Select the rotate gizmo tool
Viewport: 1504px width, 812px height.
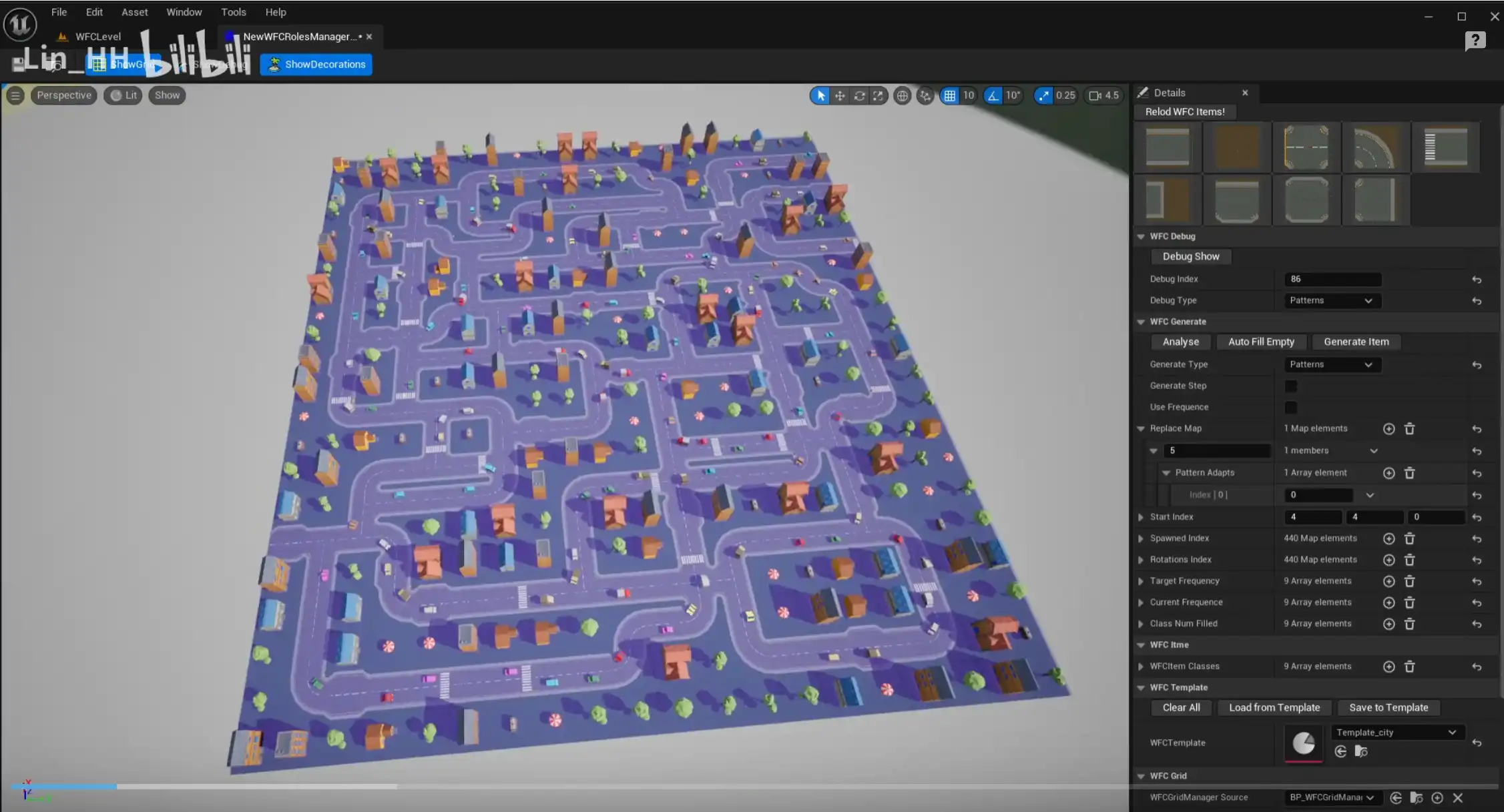point(859,95)
